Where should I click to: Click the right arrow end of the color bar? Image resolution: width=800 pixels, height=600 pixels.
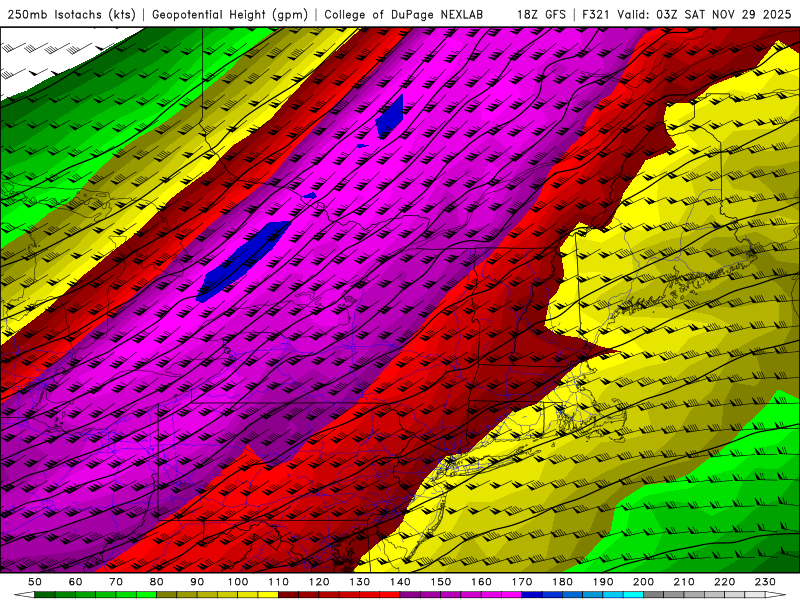(776, 595)
